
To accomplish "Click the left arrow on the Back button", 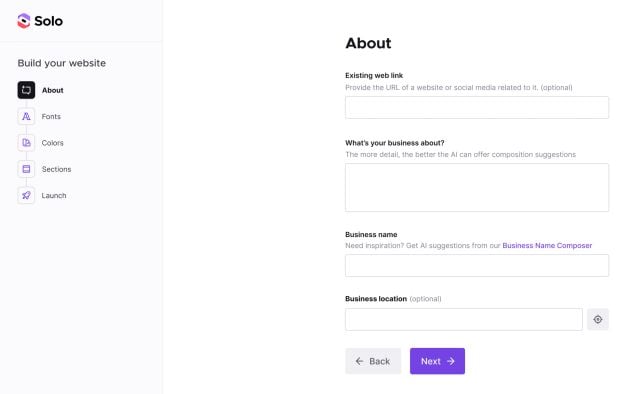I will tap(359, 361).
